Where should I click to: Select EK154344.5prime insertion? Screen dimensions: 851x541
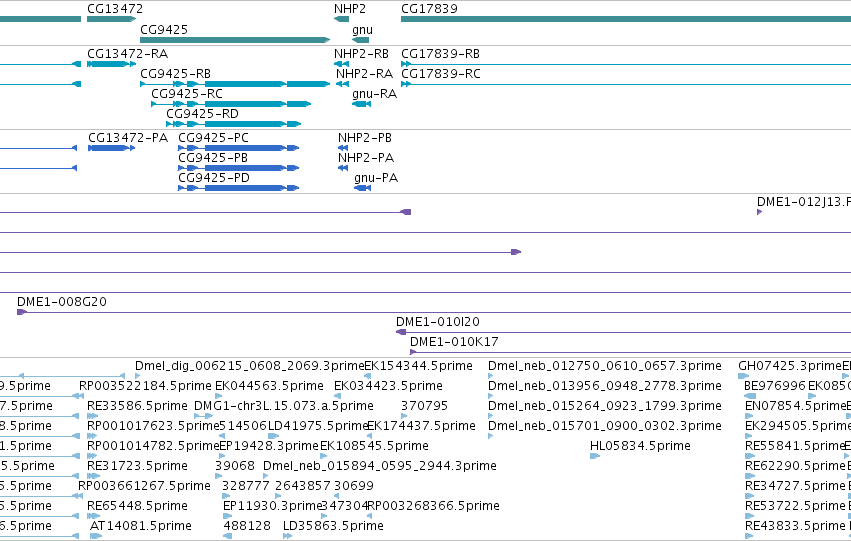coord(367,375)
